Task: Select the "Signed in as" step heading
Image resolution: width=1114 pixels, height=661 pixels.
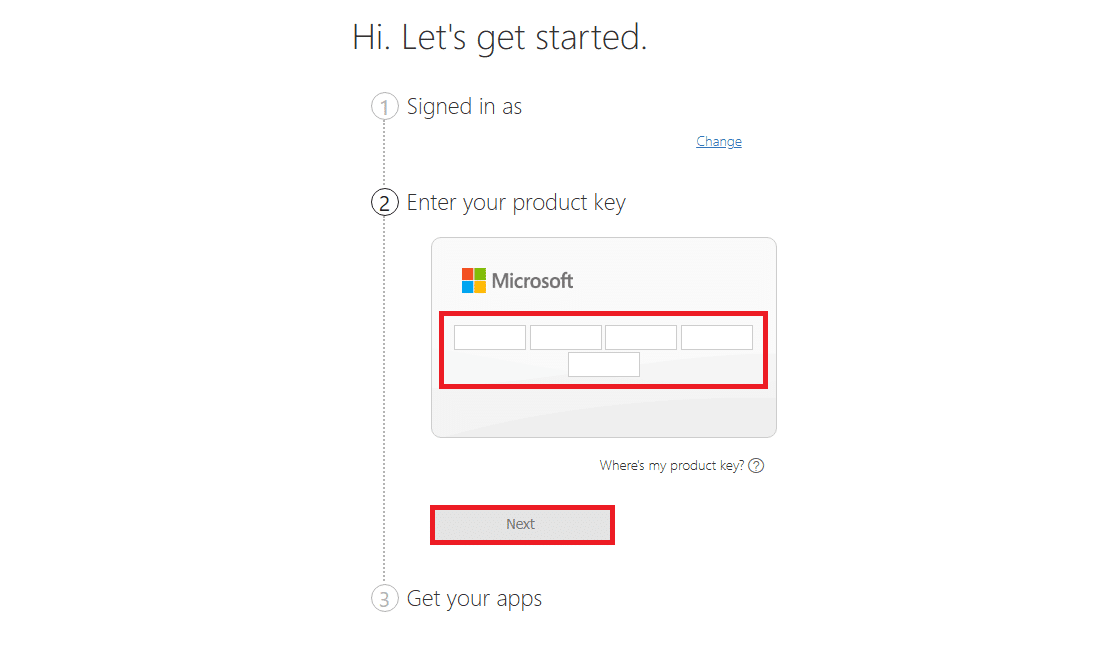Action: (464, 107)
